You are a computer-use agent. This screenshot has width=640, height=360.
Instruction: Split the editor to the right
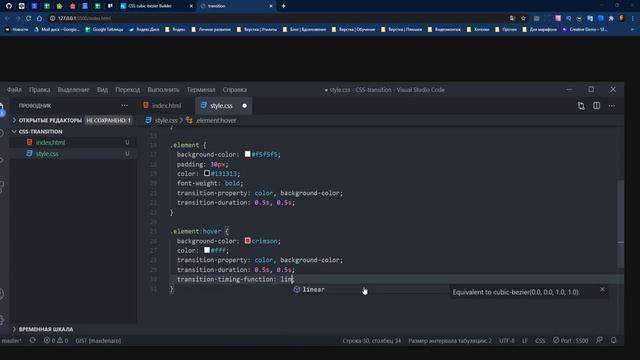(x=597, y=106)
